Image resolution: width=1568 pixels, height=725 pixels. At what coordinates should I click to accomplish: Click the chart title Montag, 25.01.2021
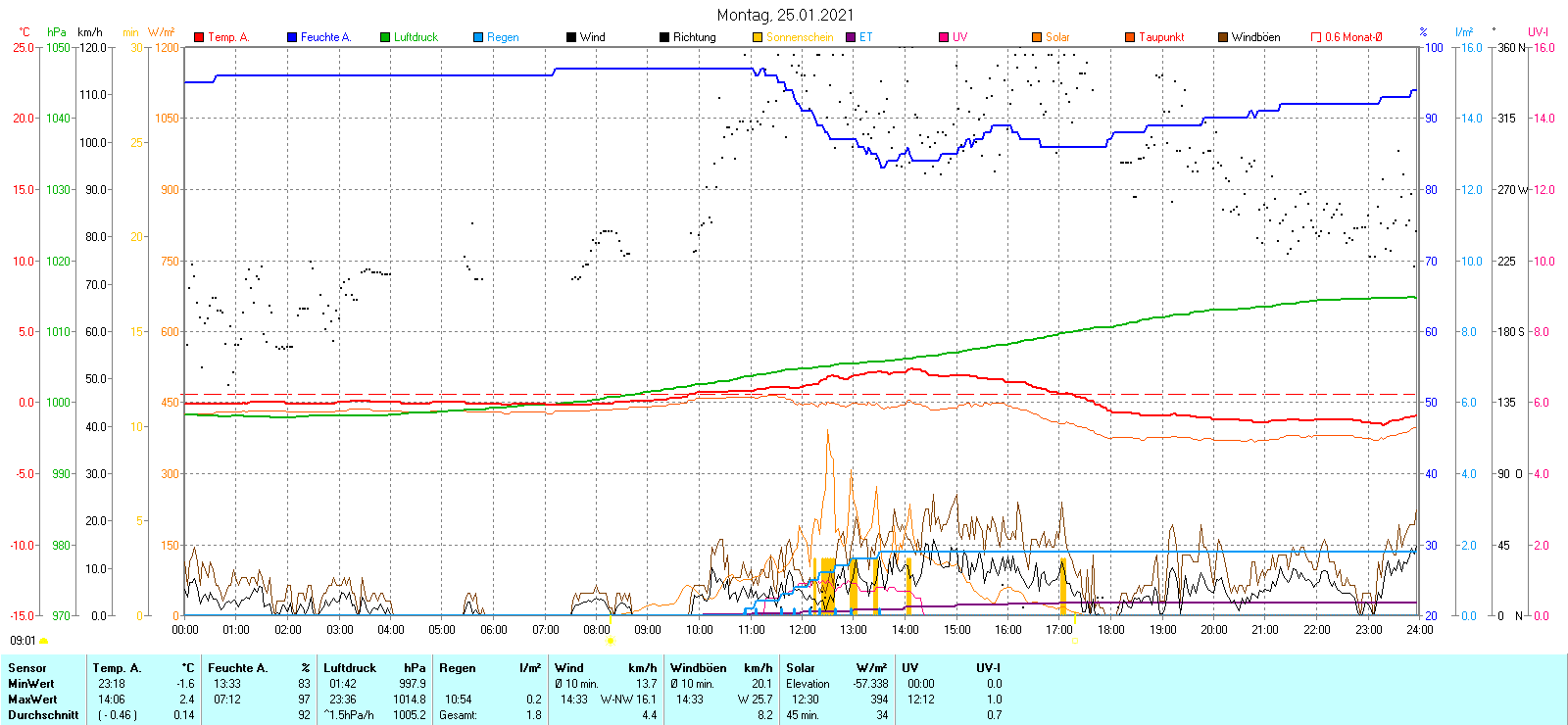[x=785, y=15]
